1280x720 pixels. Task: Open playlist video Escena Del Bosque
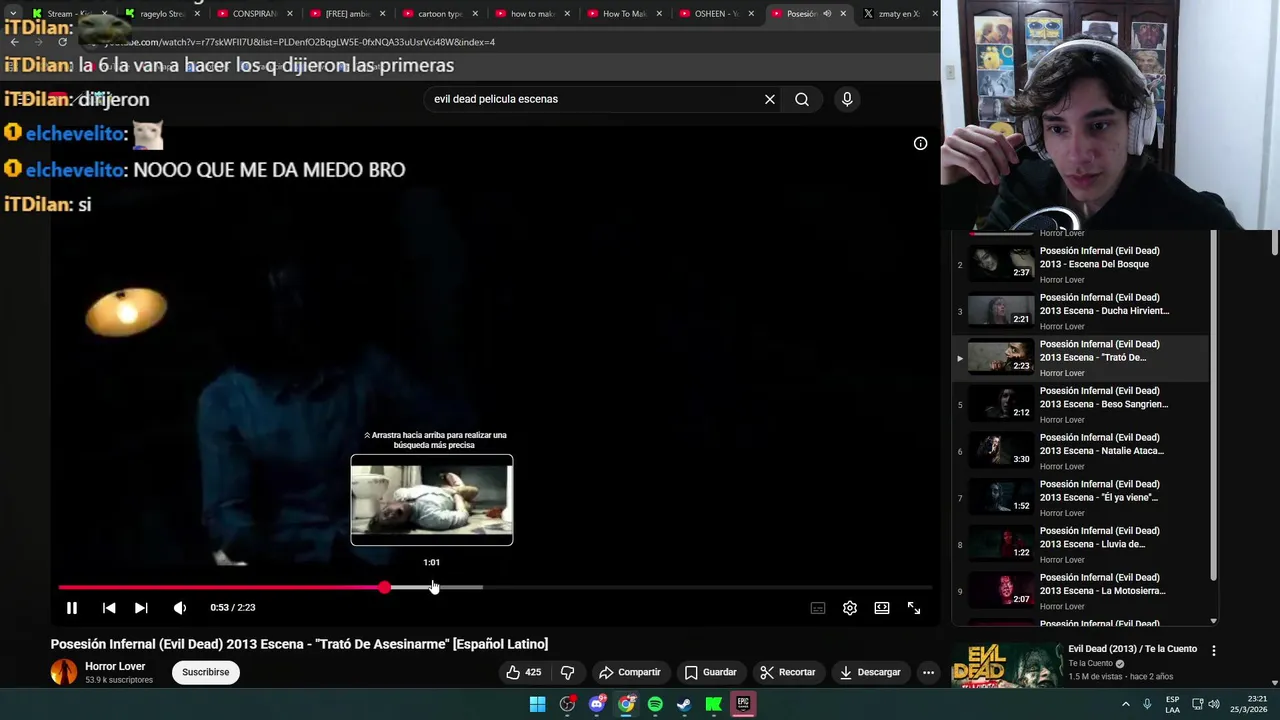click(1080, 264)
